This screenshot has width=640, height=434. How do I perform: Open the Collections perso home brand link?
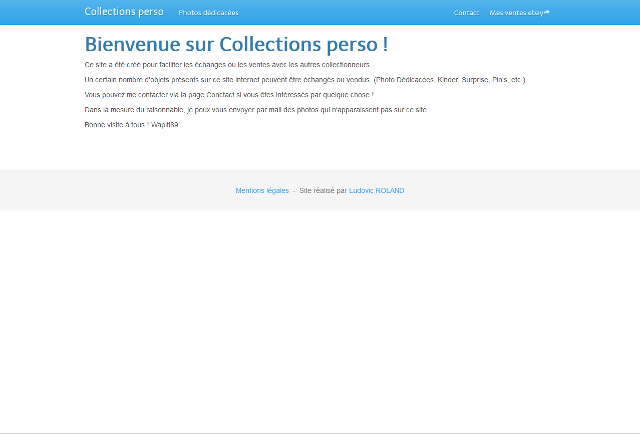[x=124, y=12]
